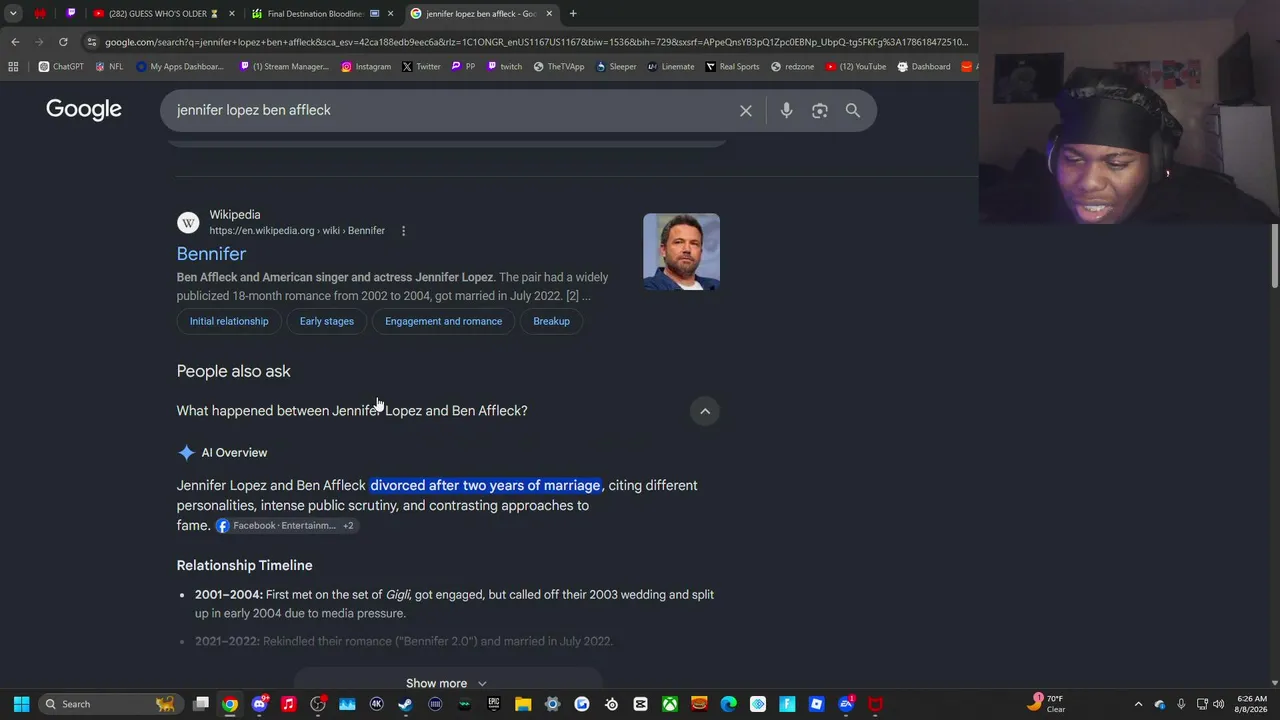The height and width of the screenshot is (720, 1280).
Task: Open the Stream Manager bookmark
Action: click(x=284, y=67)
